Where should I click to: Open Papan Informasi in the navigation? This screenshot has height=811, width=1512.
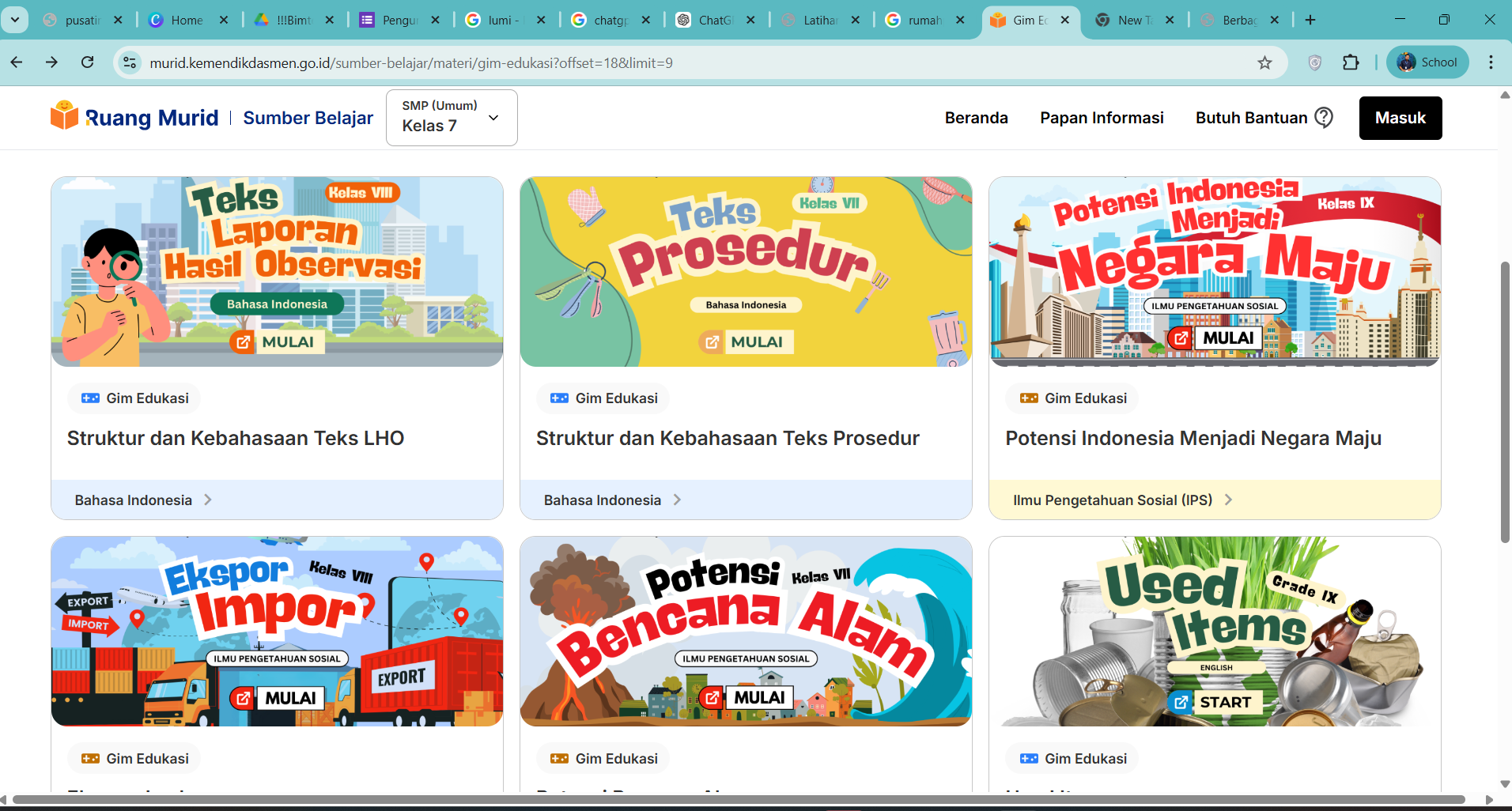pyautogui.click(x=1101, y=118)
